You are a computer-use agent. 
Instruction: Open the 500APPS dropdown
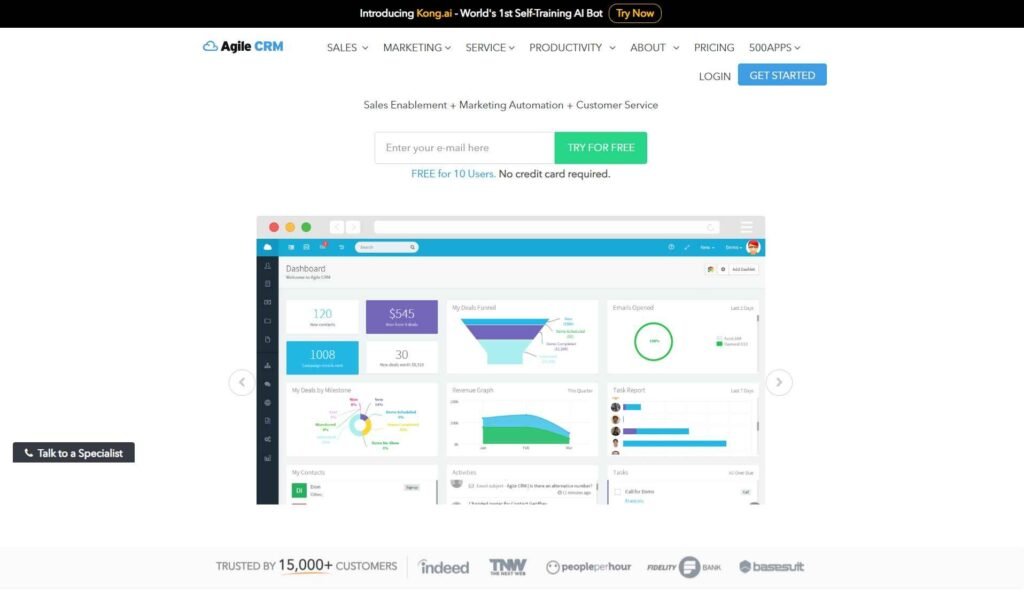775,48
